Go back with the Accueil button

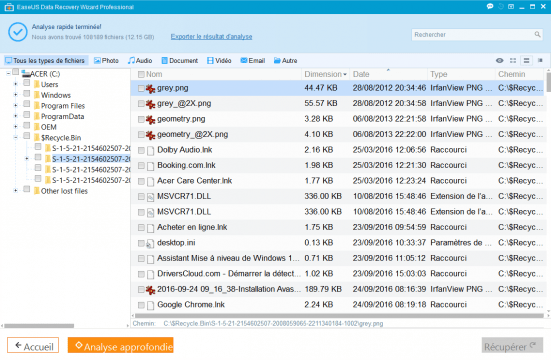point(33,346)
